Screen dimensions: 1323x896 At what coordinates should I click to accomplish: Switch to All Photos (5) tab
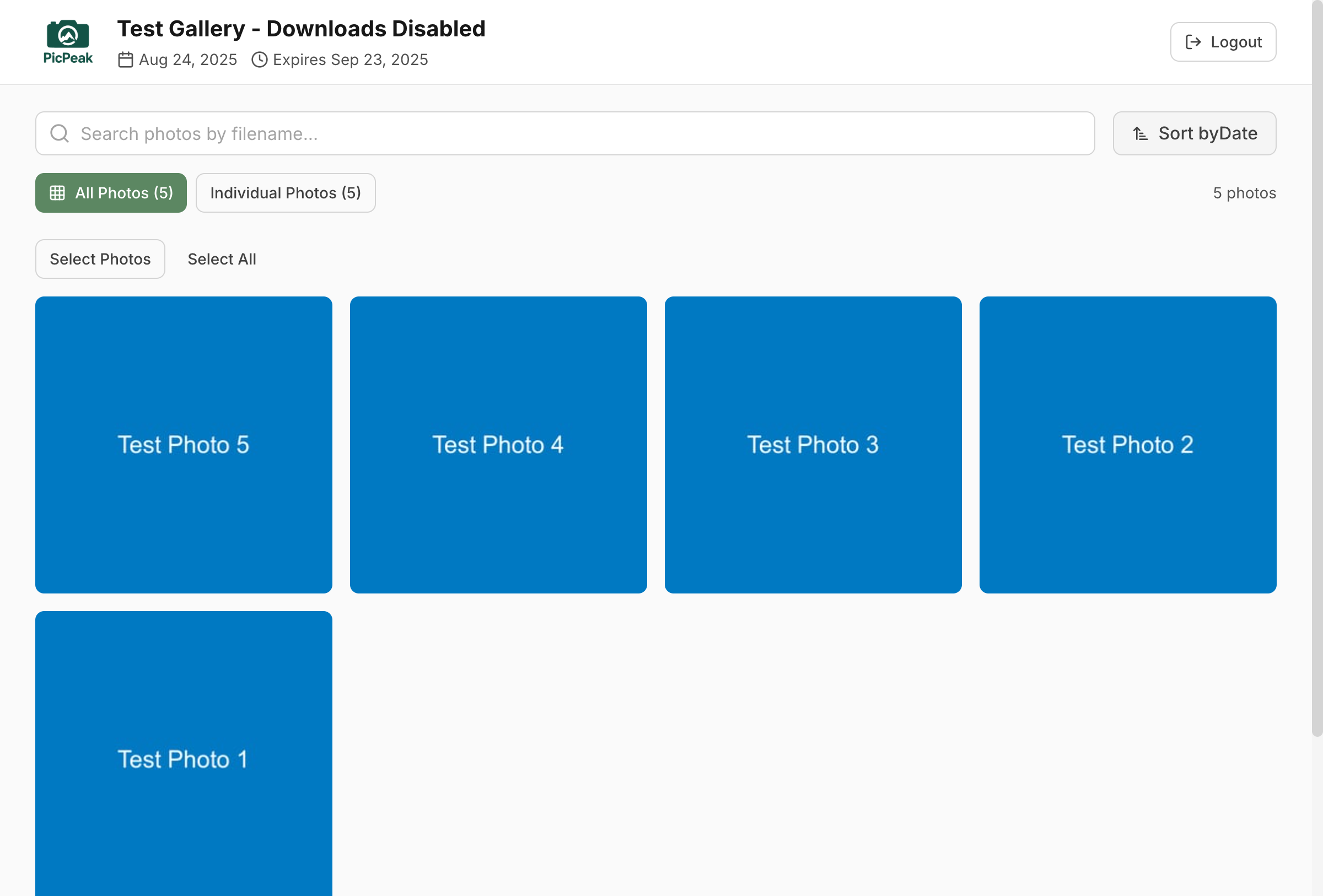coord(111,193)
